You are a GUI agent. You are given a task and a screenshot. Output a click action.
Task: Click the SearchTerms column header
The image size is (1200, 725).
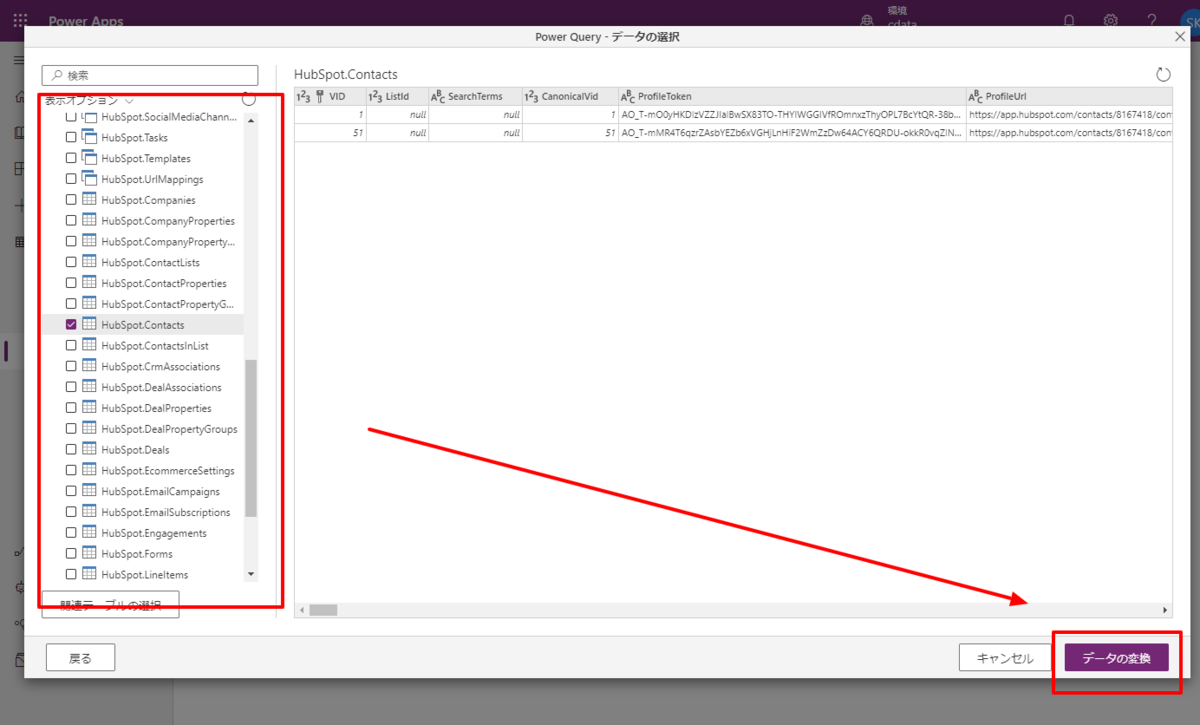(x=474, y=97)
